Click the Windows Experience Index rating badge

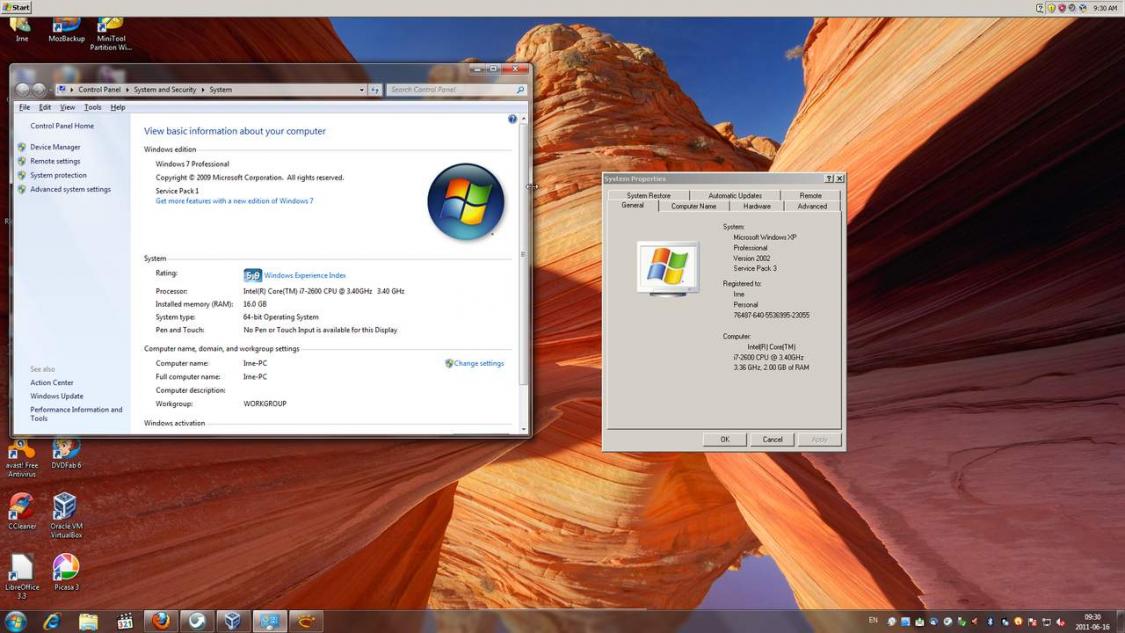(253, 276)
